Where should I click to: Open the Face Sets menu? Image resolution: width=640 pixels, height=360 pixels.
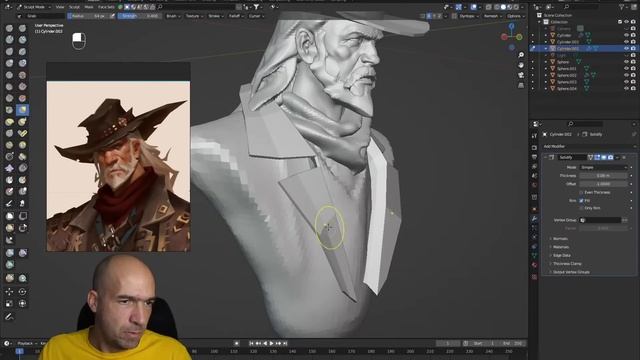click(x=106, y=7)
